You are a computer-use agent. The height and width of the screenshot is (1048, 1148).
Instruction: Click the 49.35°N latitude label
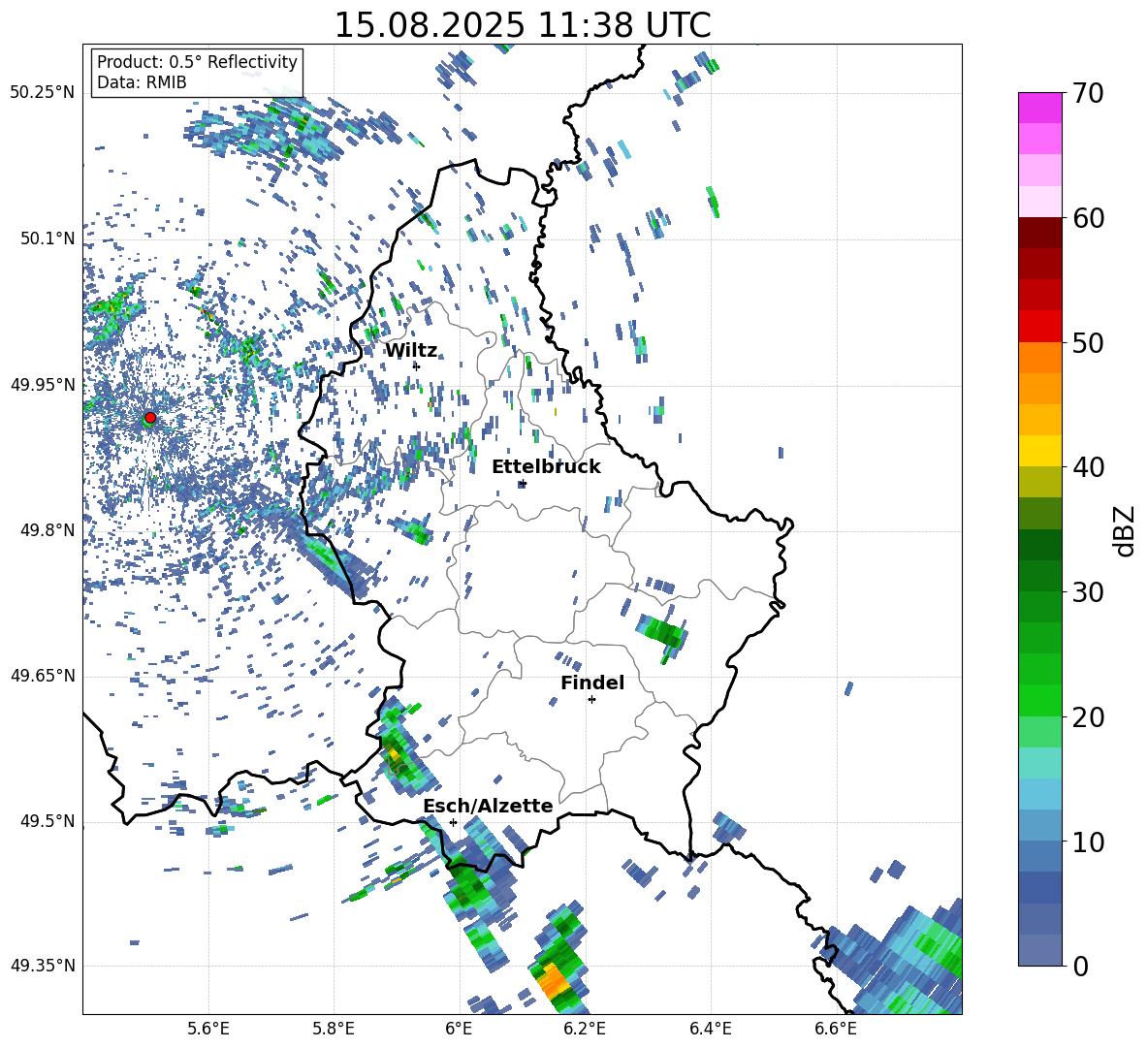click(43, 966)
